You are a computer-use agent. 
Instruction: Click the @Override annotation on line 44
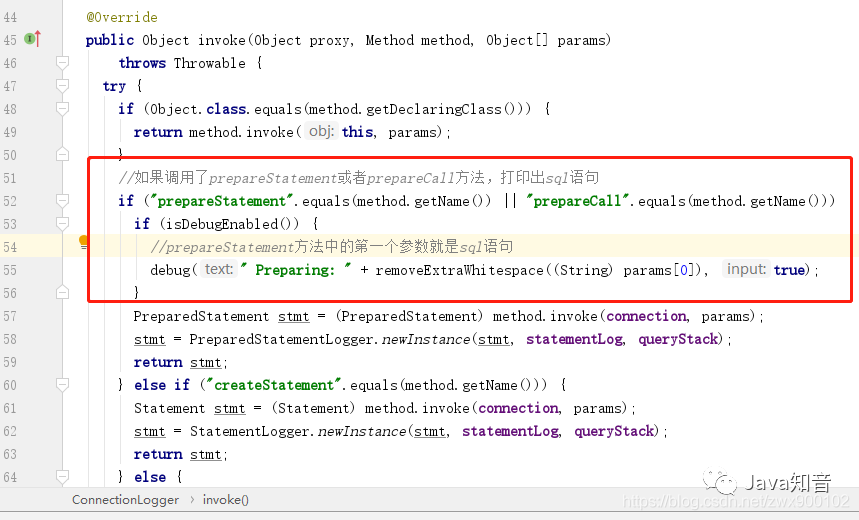(x=122, y=18)
